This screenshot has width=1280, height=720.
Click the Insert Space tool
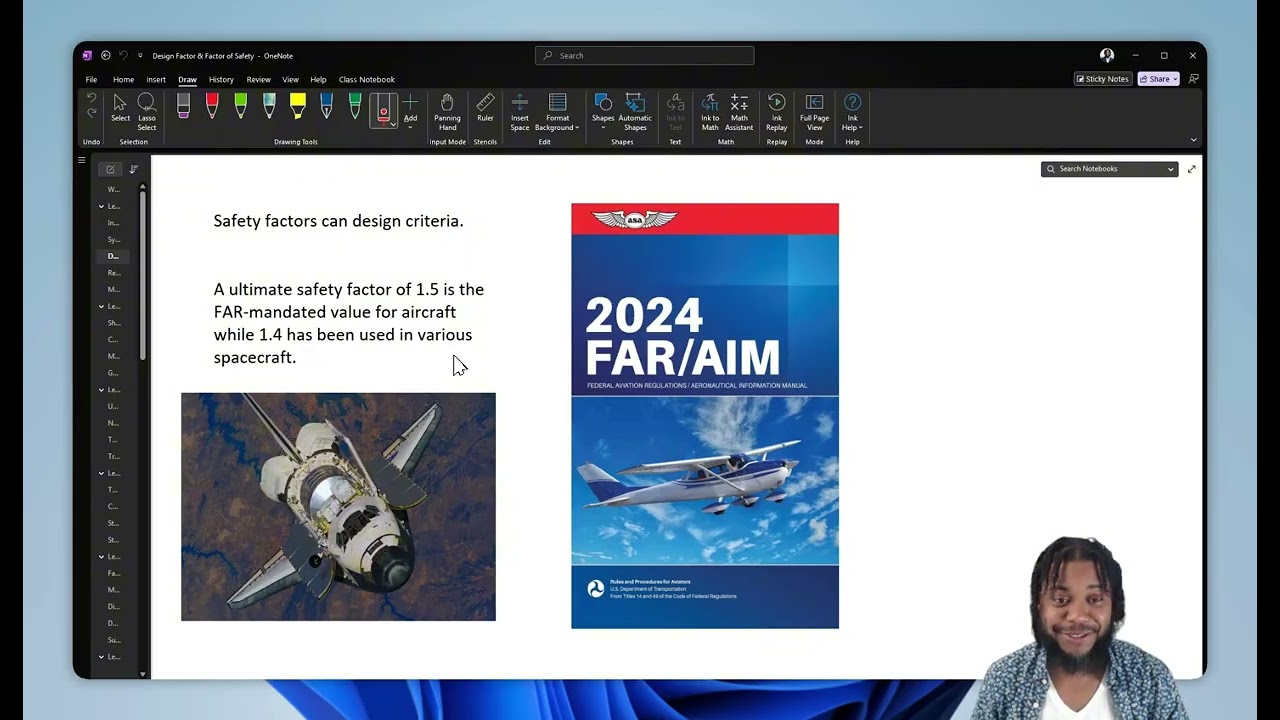520,111
